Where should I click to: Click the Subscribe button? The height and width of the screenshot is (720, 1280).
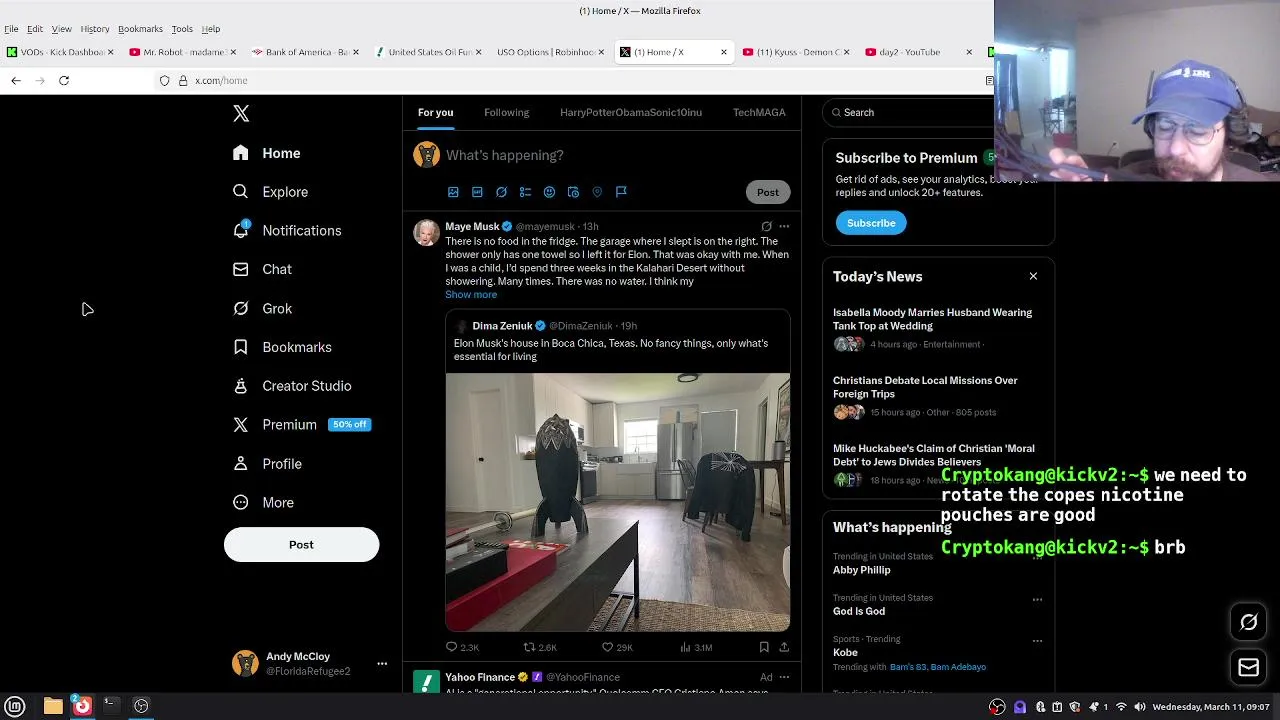pos(871,223)
